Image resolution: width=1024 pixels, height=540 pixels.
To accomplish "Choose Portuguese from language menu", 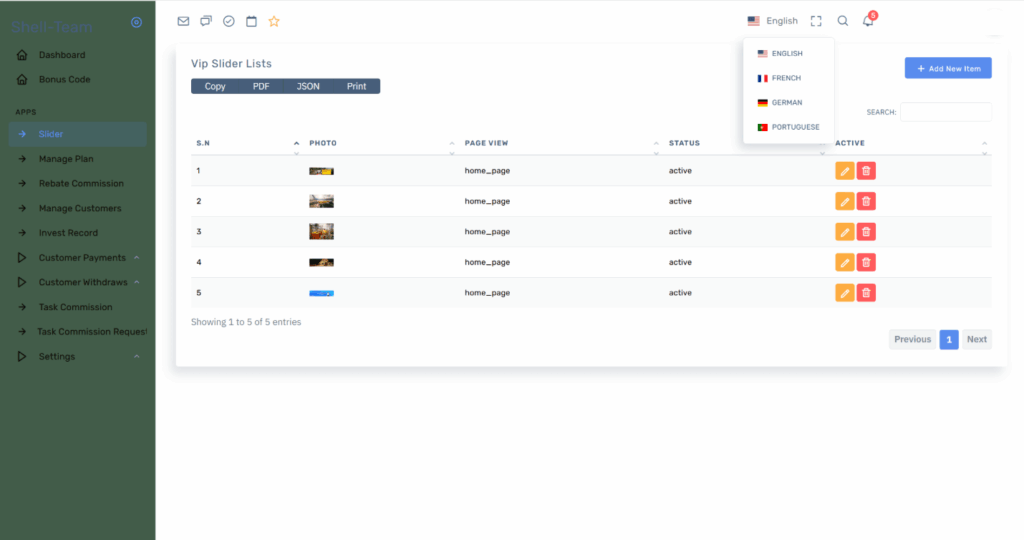I will coord(794,127).
